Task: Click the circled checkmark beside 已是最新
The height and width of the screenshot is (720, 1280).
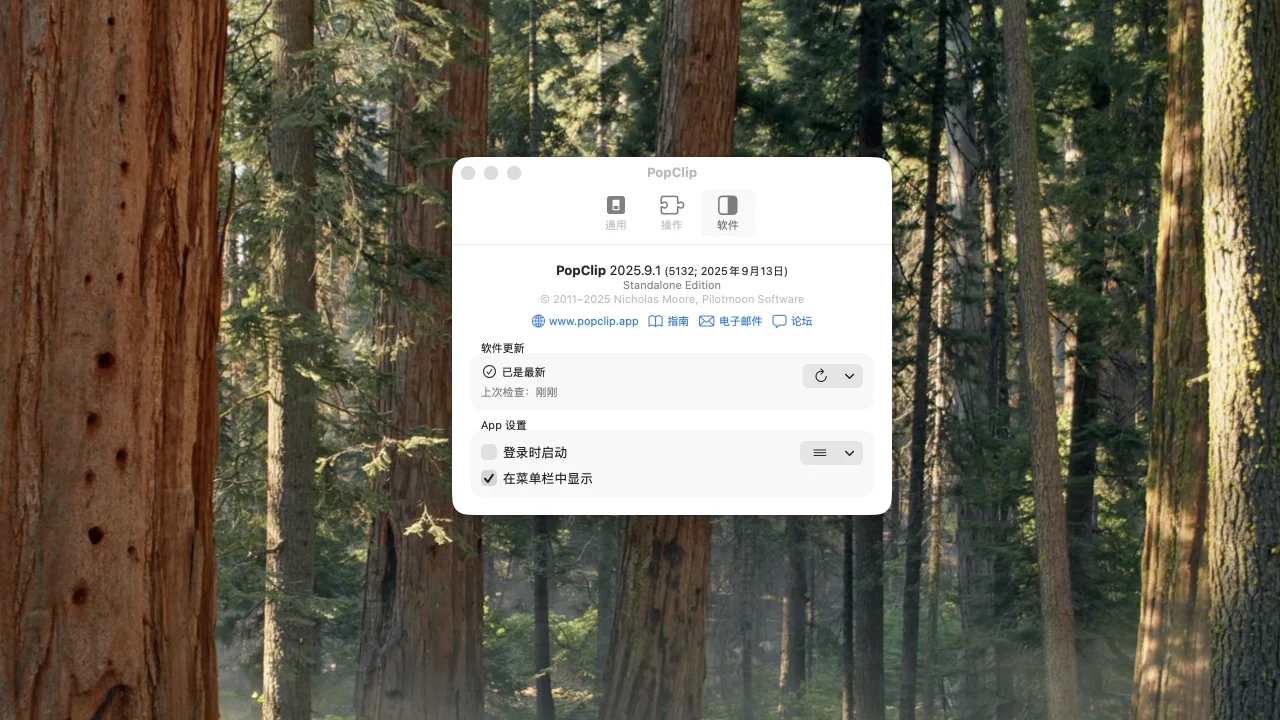Action: coord(489,372)
